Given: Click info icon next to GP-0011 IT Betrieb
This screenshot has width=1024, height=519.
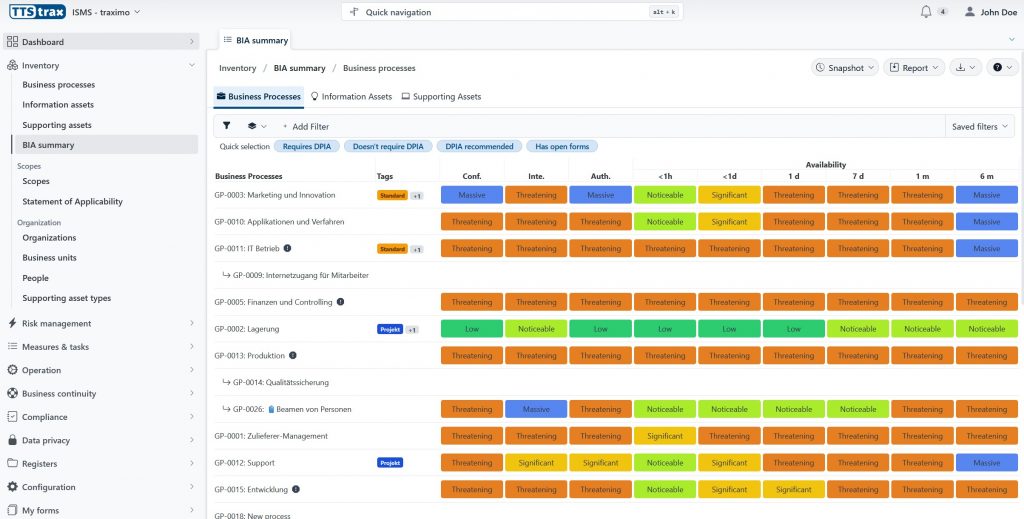Looking at the screenshot, I should coord(288,248).
